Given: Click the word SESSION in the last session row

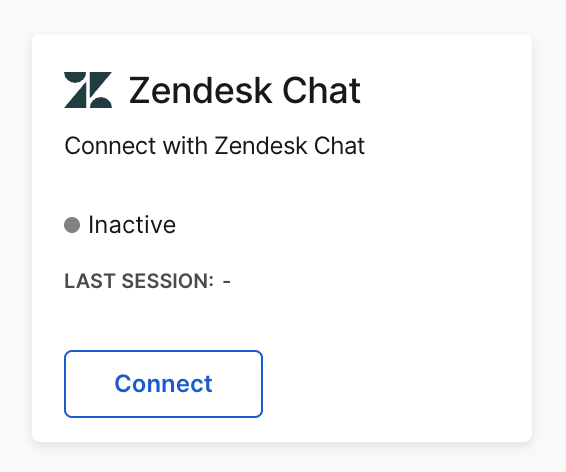Looking at the screenshot, I should click(x=167, y=281).
